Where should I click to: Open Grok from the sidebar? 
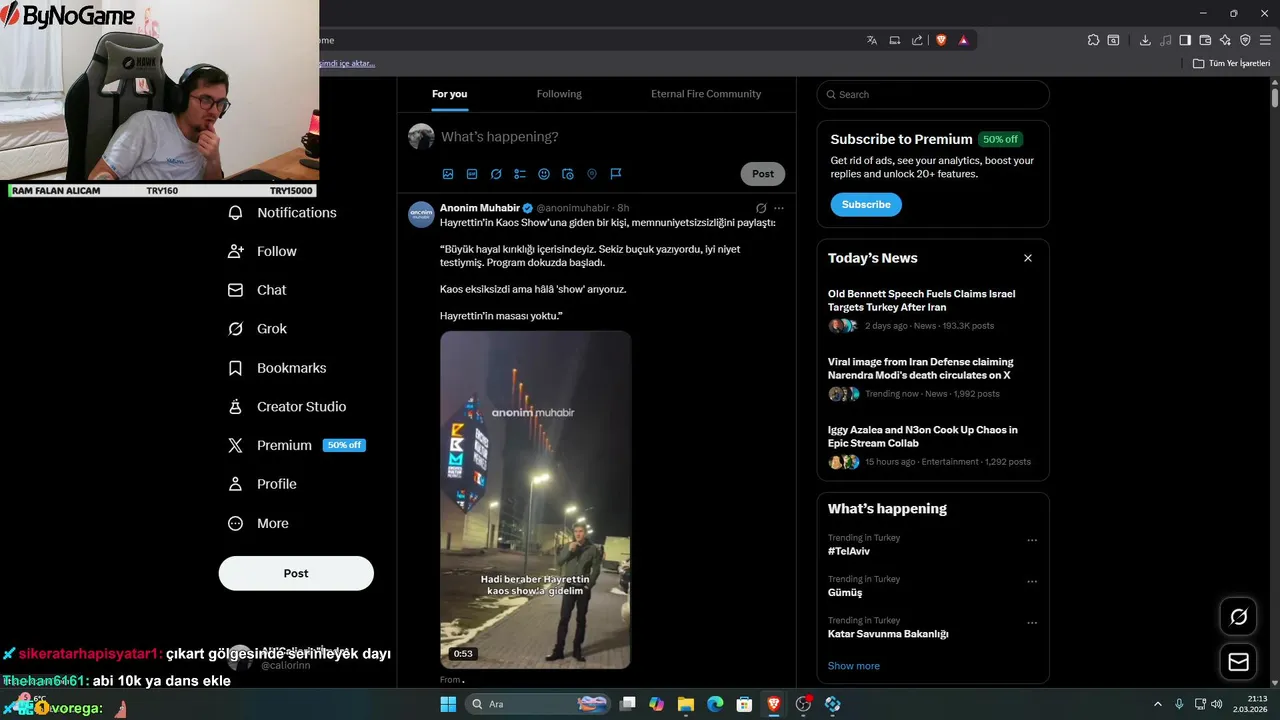pos(258,329)
